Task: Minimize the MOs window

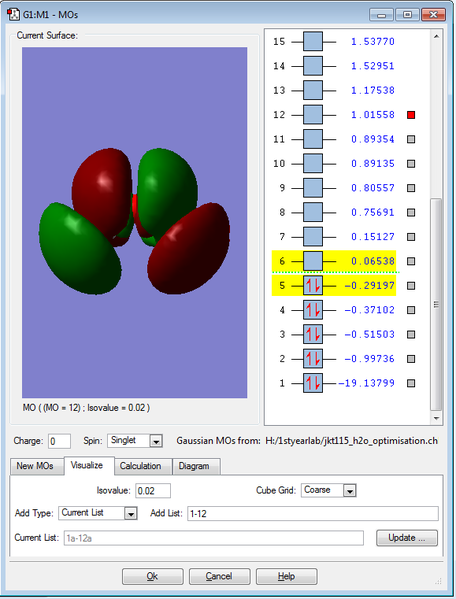Action: (381, 15)
